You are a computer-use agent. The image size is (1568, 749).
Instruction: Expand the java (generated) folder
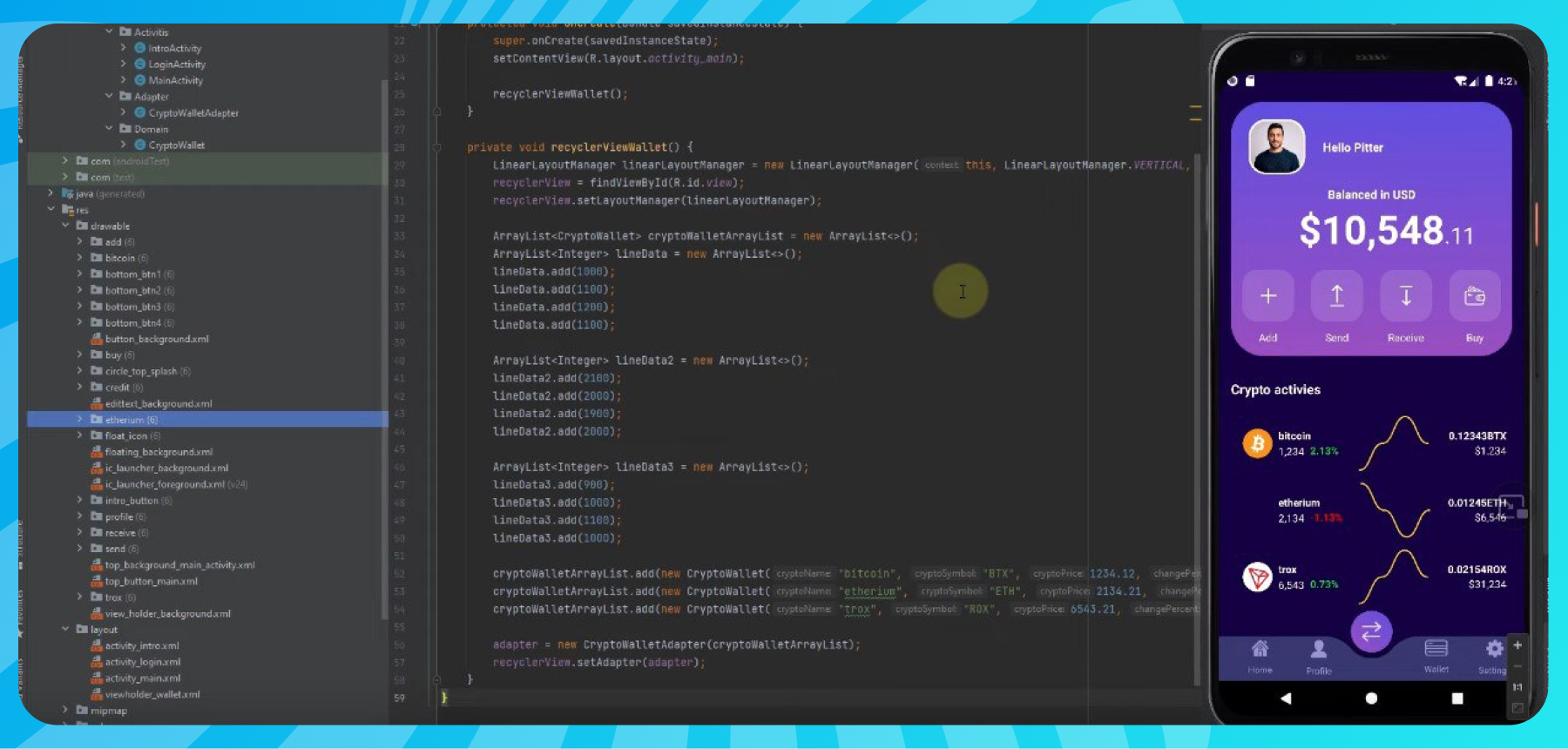click(x=51, y=193)
